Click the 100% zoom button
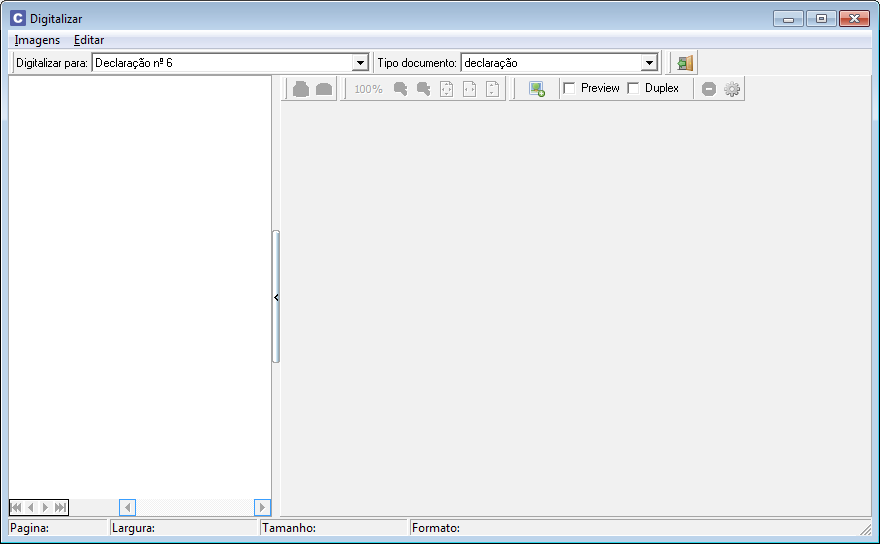 tap(368, 89)
